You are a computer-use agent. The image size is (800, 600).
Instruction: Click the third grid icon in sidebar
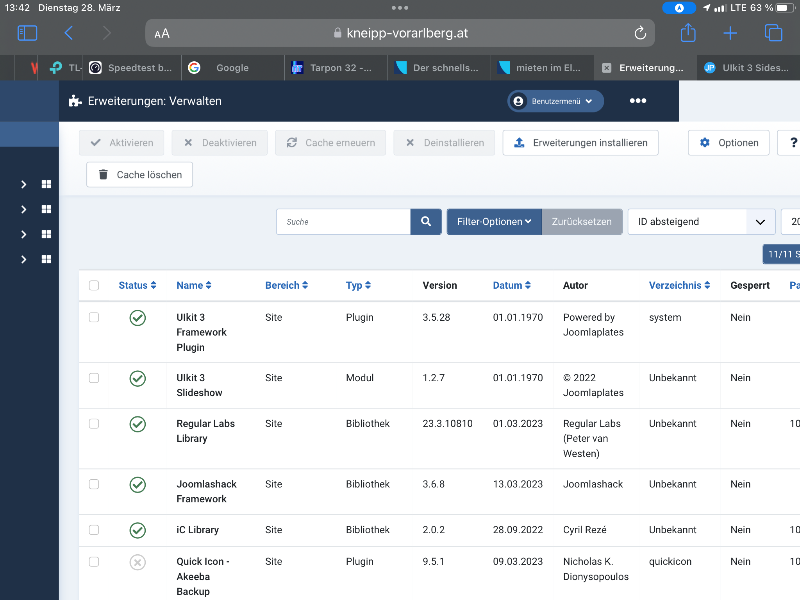point(46,234)
